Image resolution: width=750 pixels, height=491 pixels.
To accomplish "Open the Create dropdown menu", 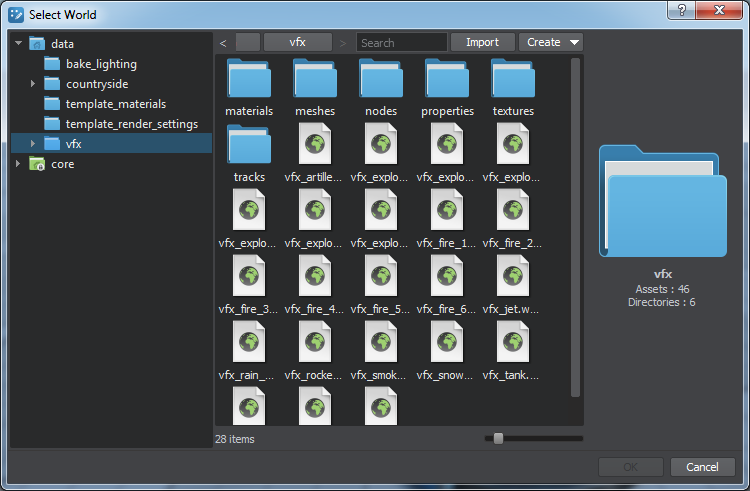I will pos(550,42).
